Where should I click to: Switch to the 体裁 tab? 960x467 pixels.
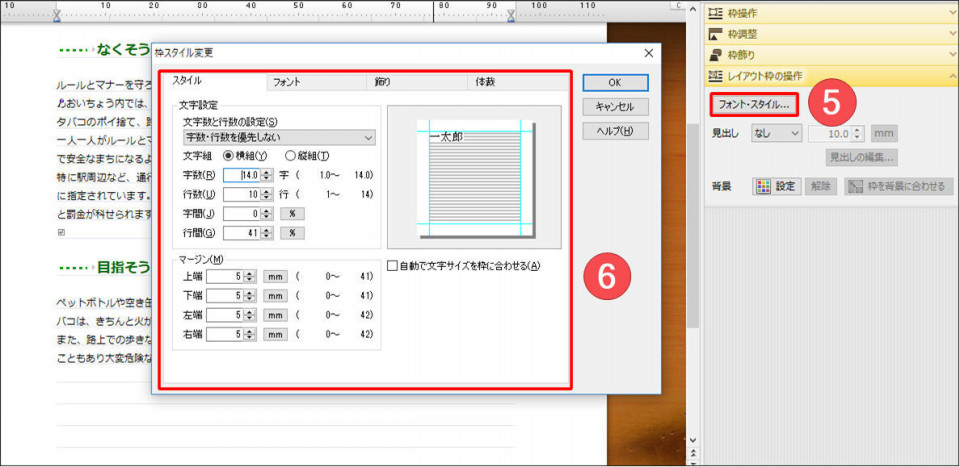(x=518, y=82)
